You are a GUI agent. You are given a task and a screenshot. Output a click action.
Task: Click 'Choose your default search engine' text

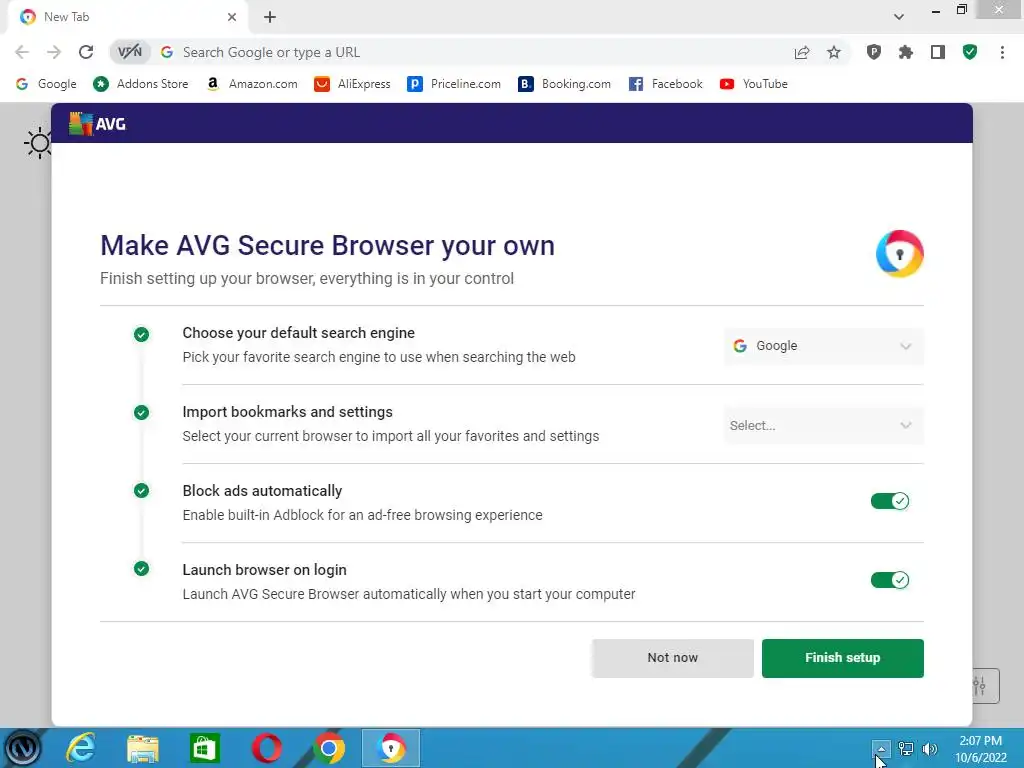pos(298,332)
